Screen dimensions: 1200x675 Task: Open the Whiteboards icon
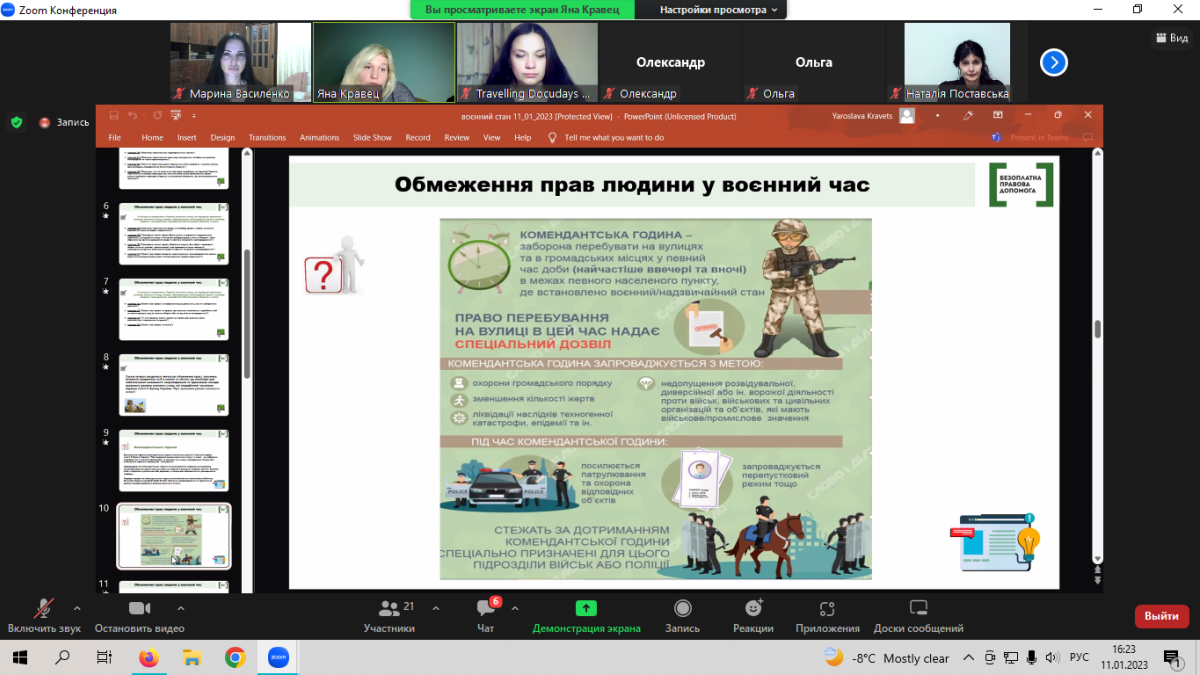coord(918,609)
